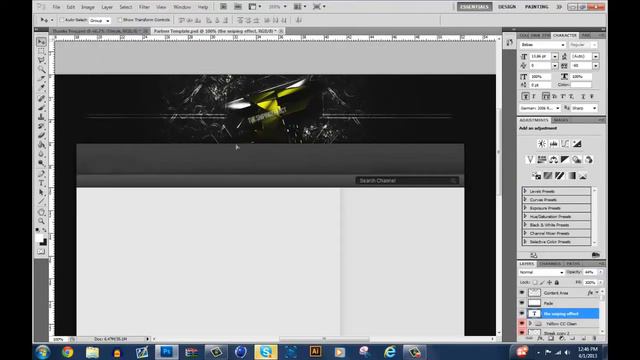Click the foreground color swatch

coord(39,238)
